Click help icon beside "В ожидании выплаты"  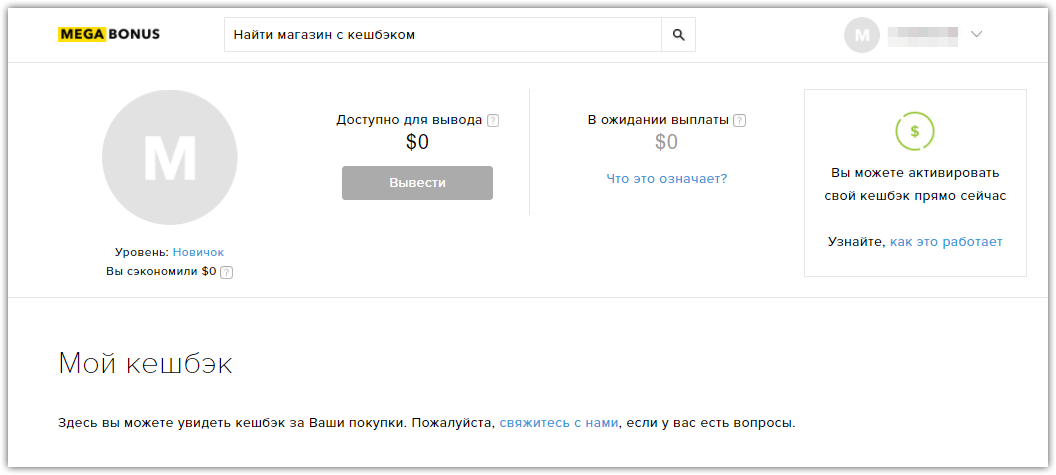click(740, 121)
